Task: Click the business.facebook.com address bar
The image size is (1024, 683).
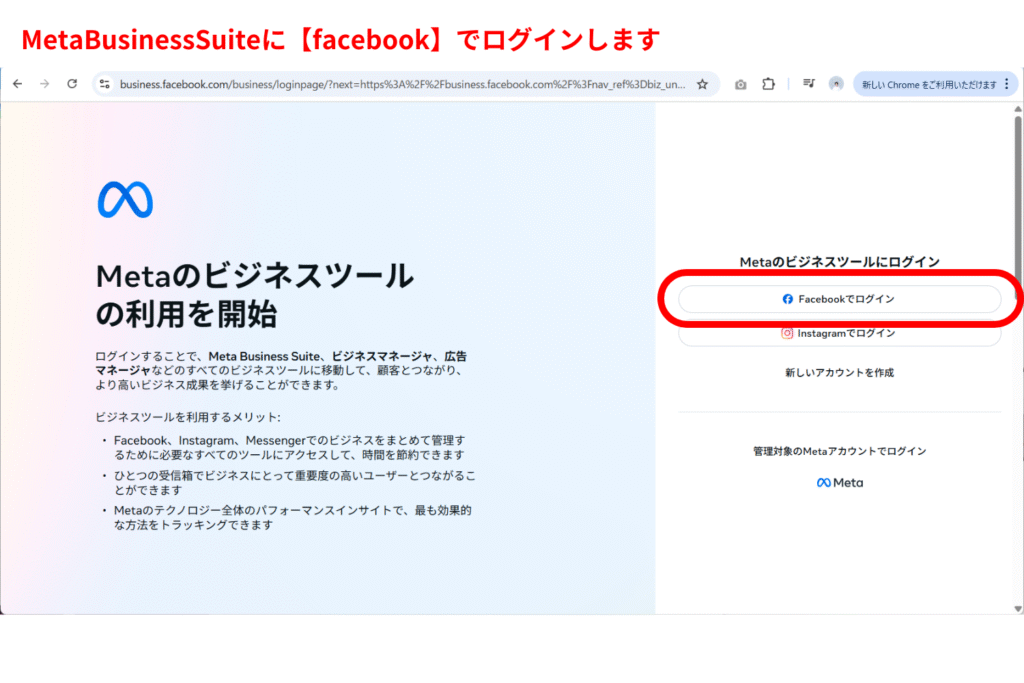Action: [x=400, y=85]
